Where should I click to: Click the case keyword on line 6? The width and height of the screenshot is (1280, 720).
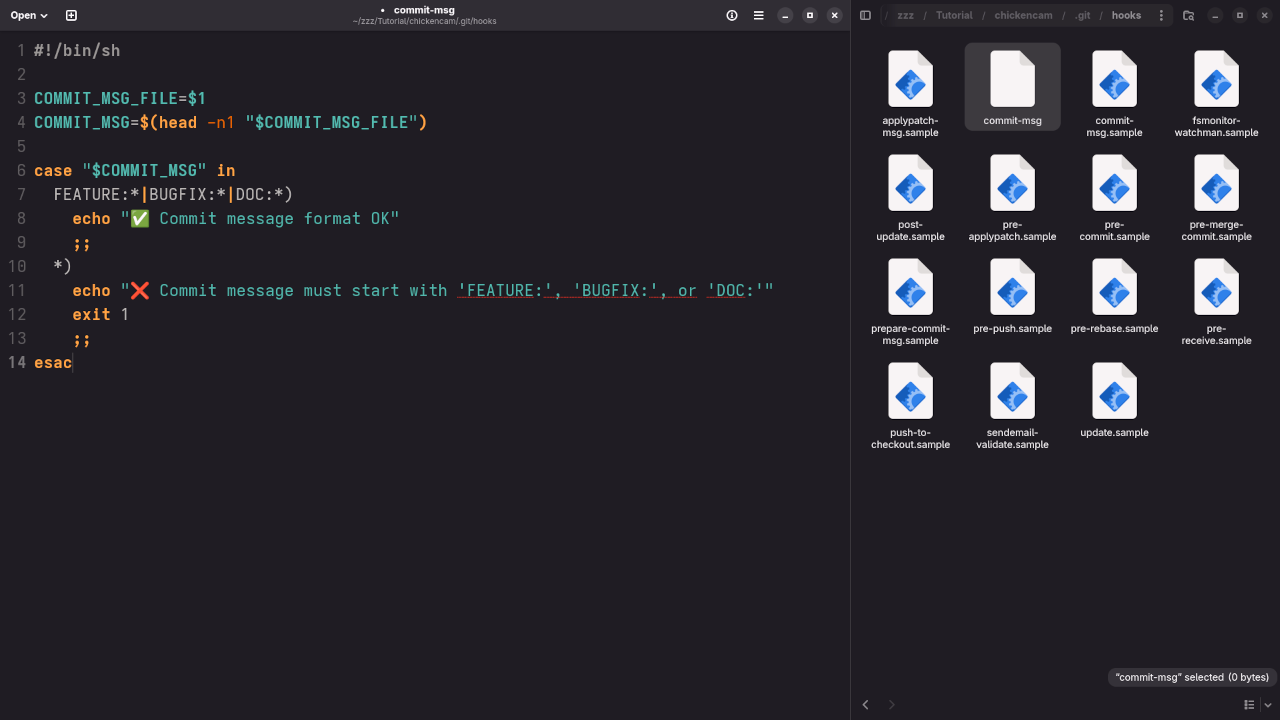(x=53, y=170)
